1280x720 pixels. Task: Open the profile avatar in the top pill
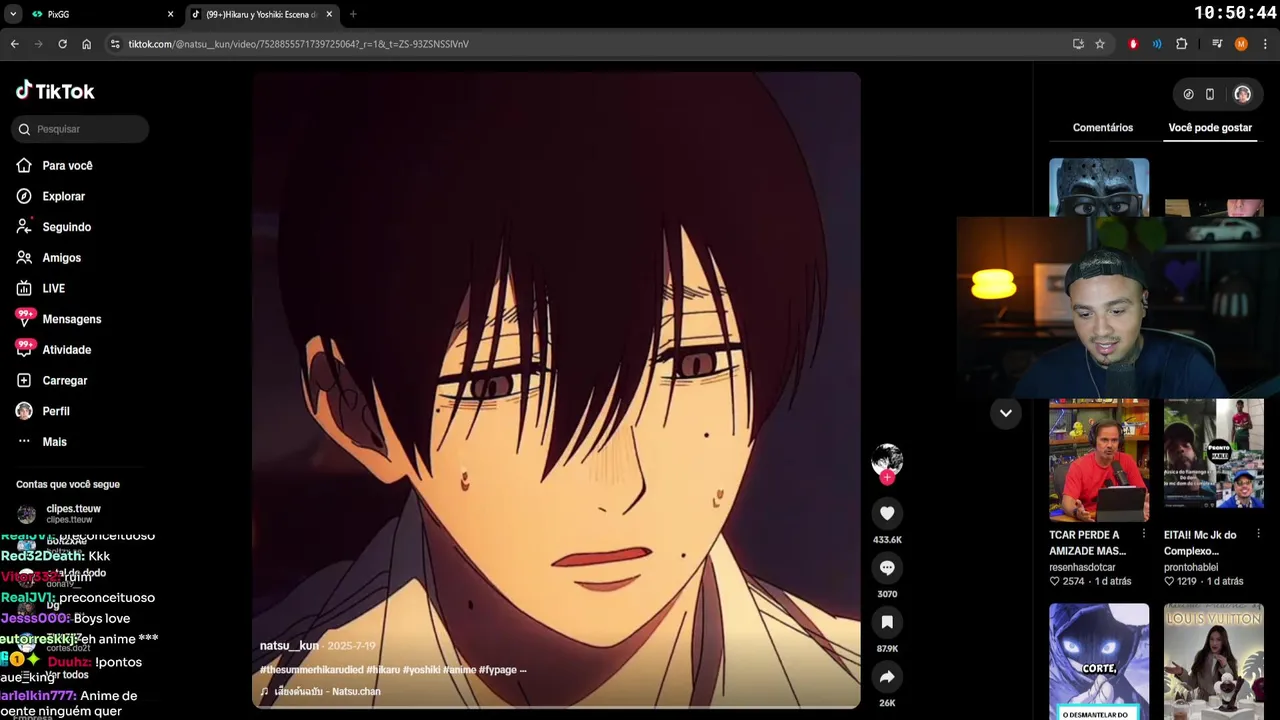point(1242,94)
